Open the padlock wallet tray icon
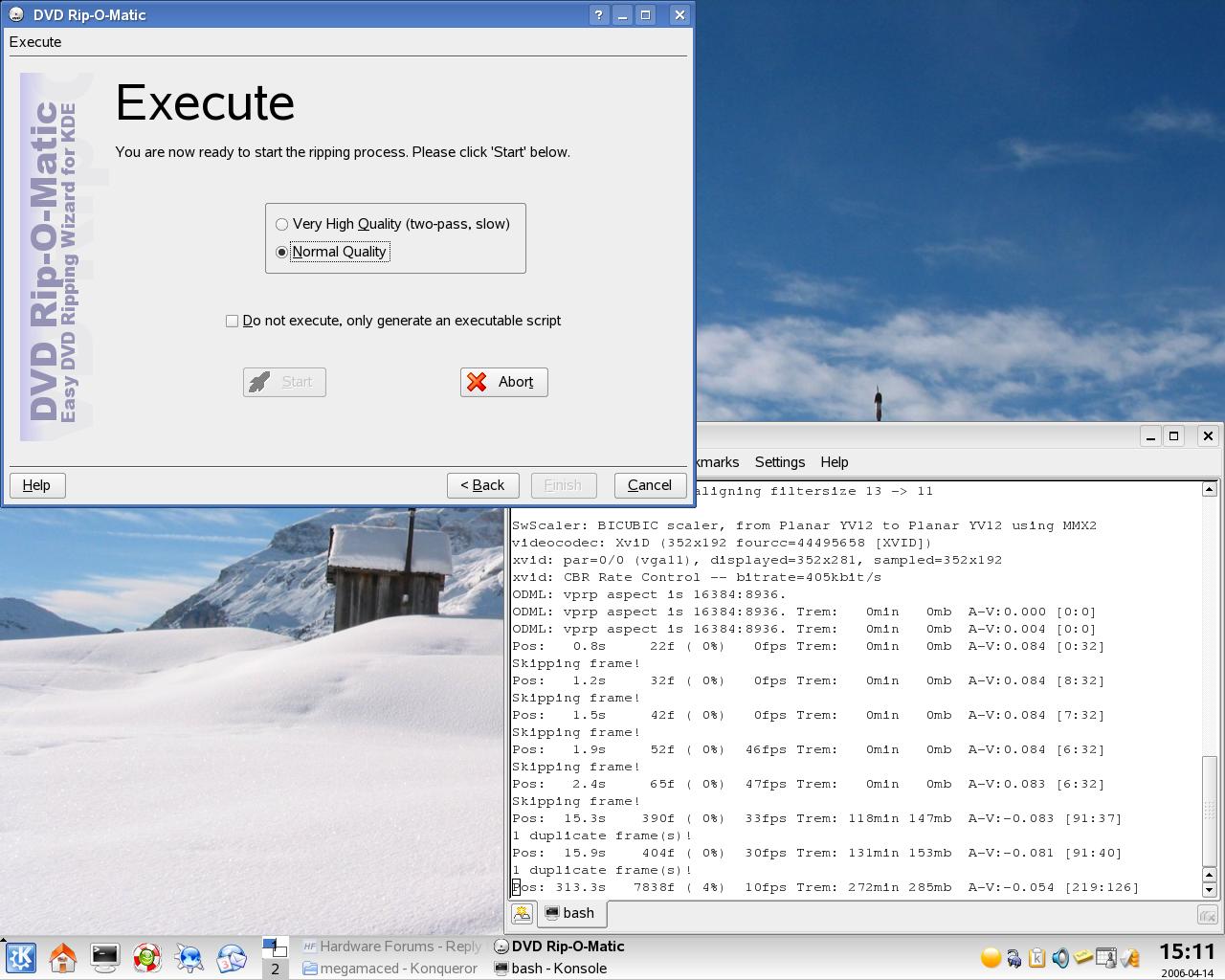The image size is (1225, 980). [1014, 957]
